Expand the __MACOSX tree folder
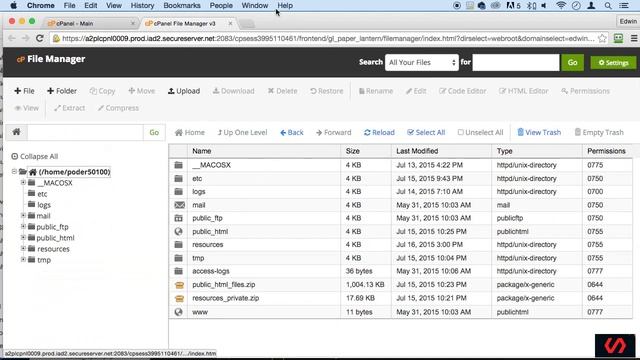The image size is (640, 360). point(23,182)
